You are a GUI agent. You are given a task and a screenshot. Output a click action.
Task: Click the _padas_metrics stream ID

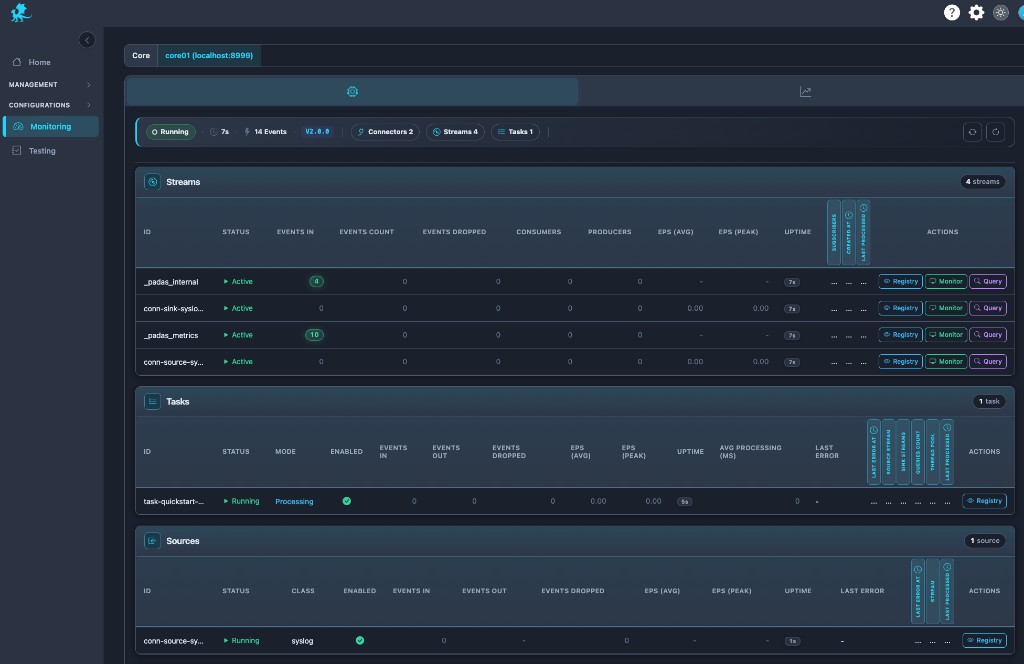pos(171,336)
